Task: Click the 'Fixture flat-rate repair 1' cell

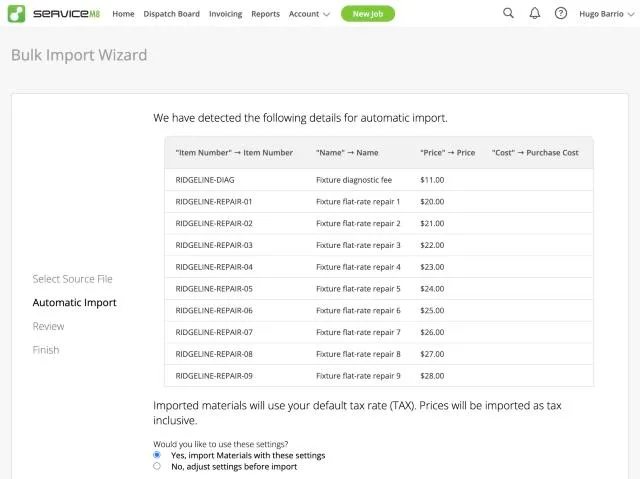Action: (358, 202)
